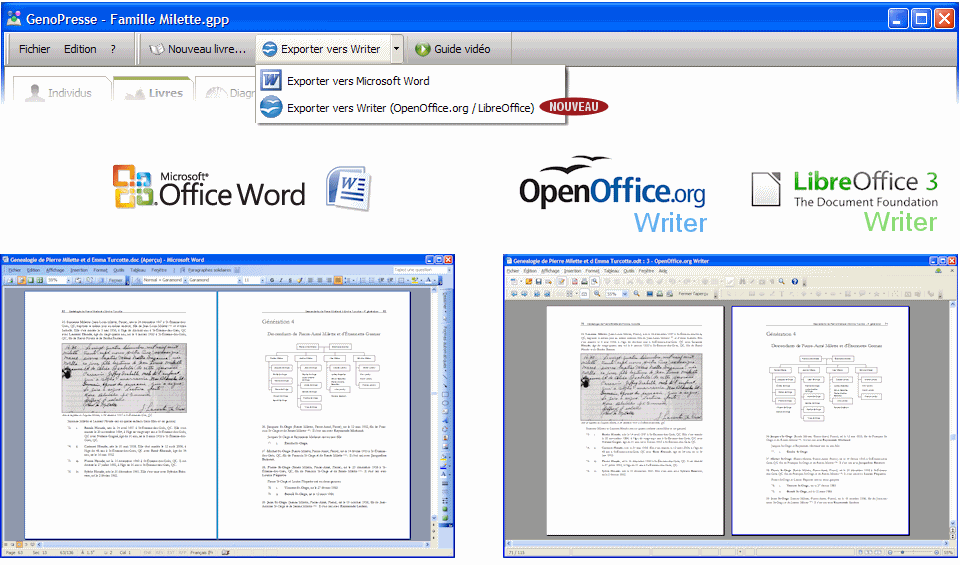Click the full screen icon in OpenOffice preview
Viewport: 960px width, 565px height.
[650, 293]
